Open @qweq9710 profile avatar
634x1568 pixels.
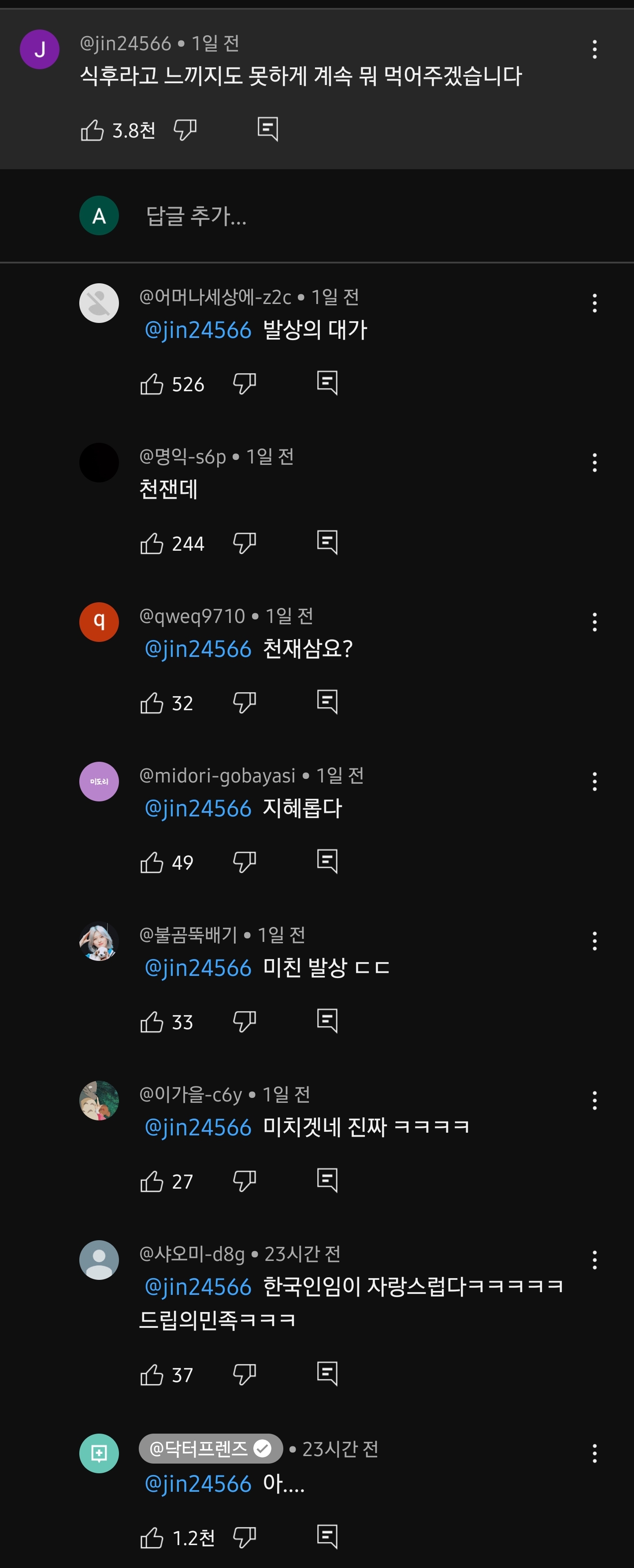point(99,622)
